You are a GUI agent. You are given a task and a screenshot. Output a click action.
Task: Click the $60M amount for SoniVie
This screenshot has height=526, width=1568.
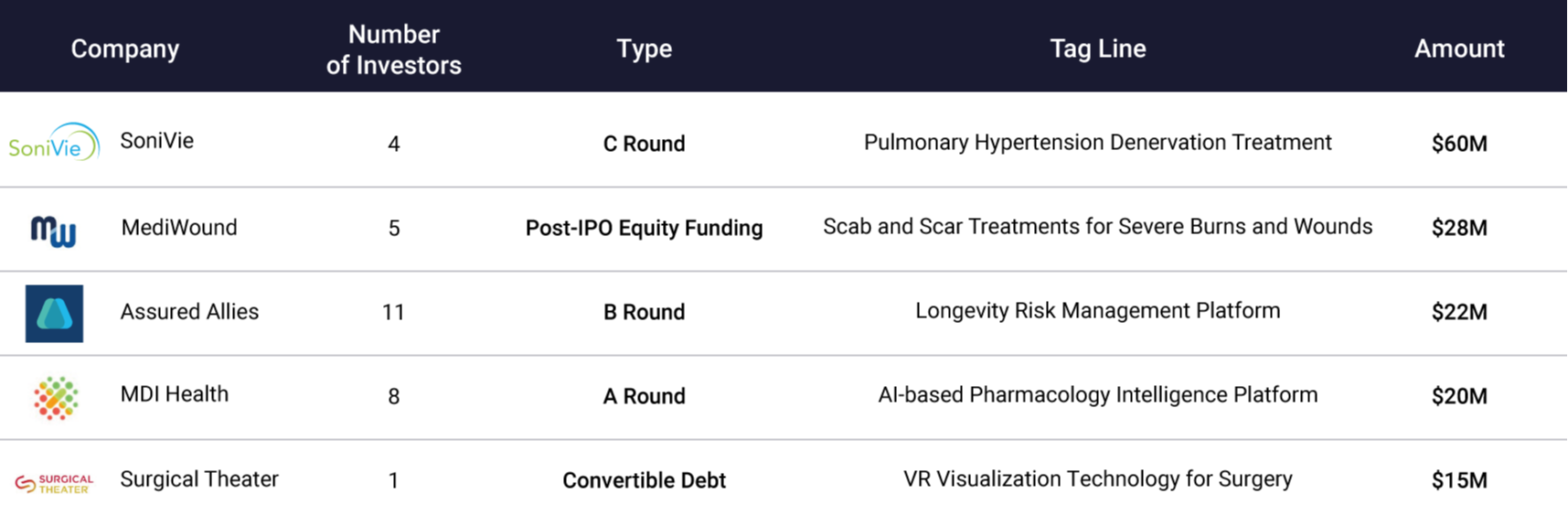click(1459, 144)
